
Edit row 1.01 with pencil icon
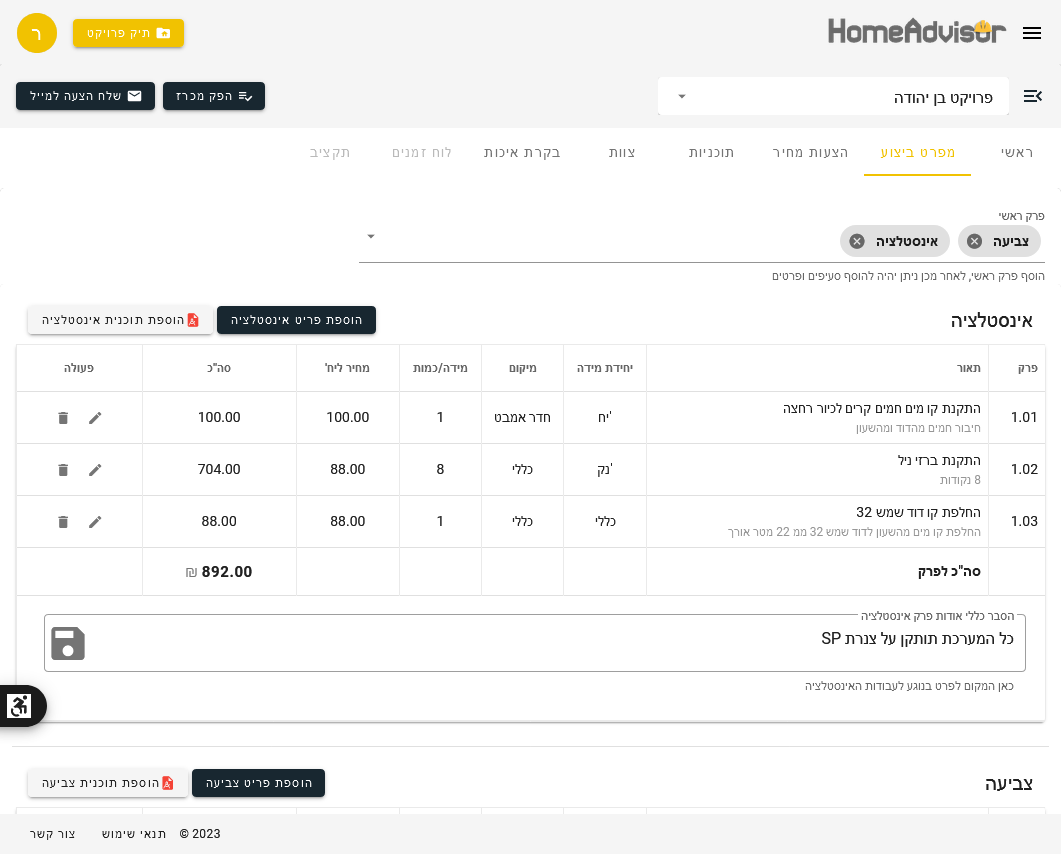95,418
